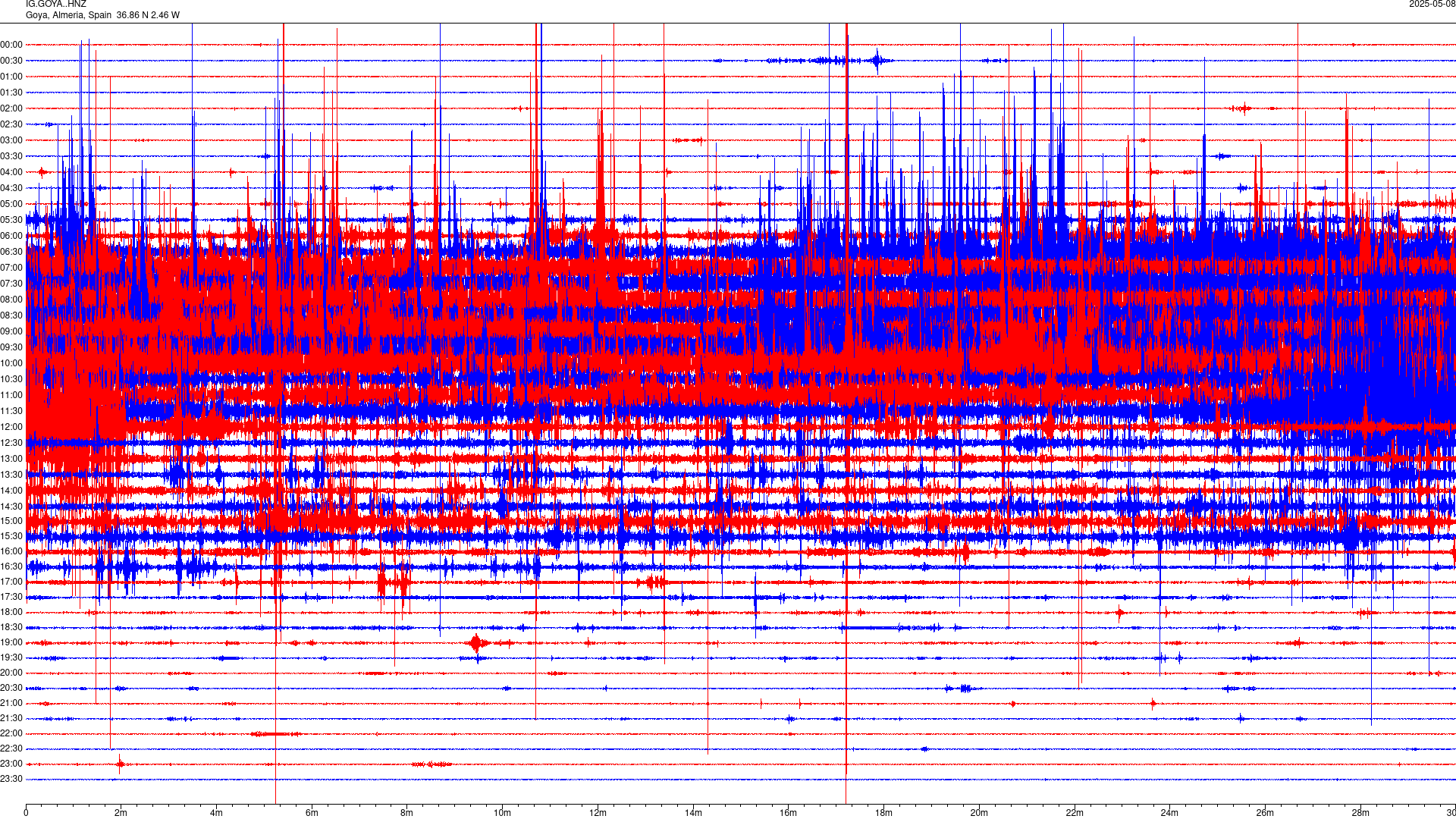Select the 12:00 trace time label
This screenshot has height=819, width=1456.
click(x=11, y=427)
